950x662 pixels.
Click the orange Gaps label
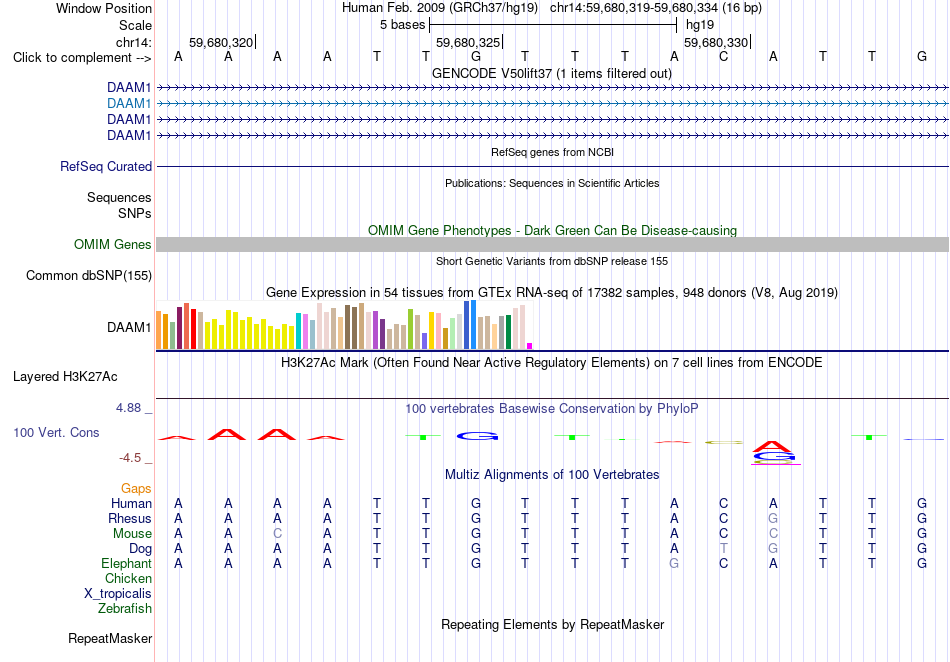coord(136,488)
